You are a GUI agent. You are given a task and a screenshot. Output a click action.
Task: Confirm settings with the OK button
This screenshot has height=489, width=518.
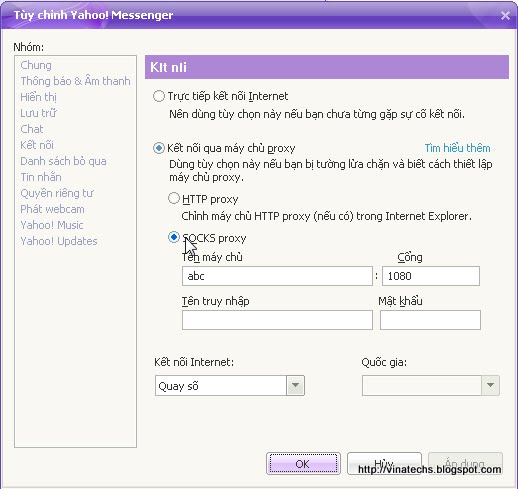(303, 464)
